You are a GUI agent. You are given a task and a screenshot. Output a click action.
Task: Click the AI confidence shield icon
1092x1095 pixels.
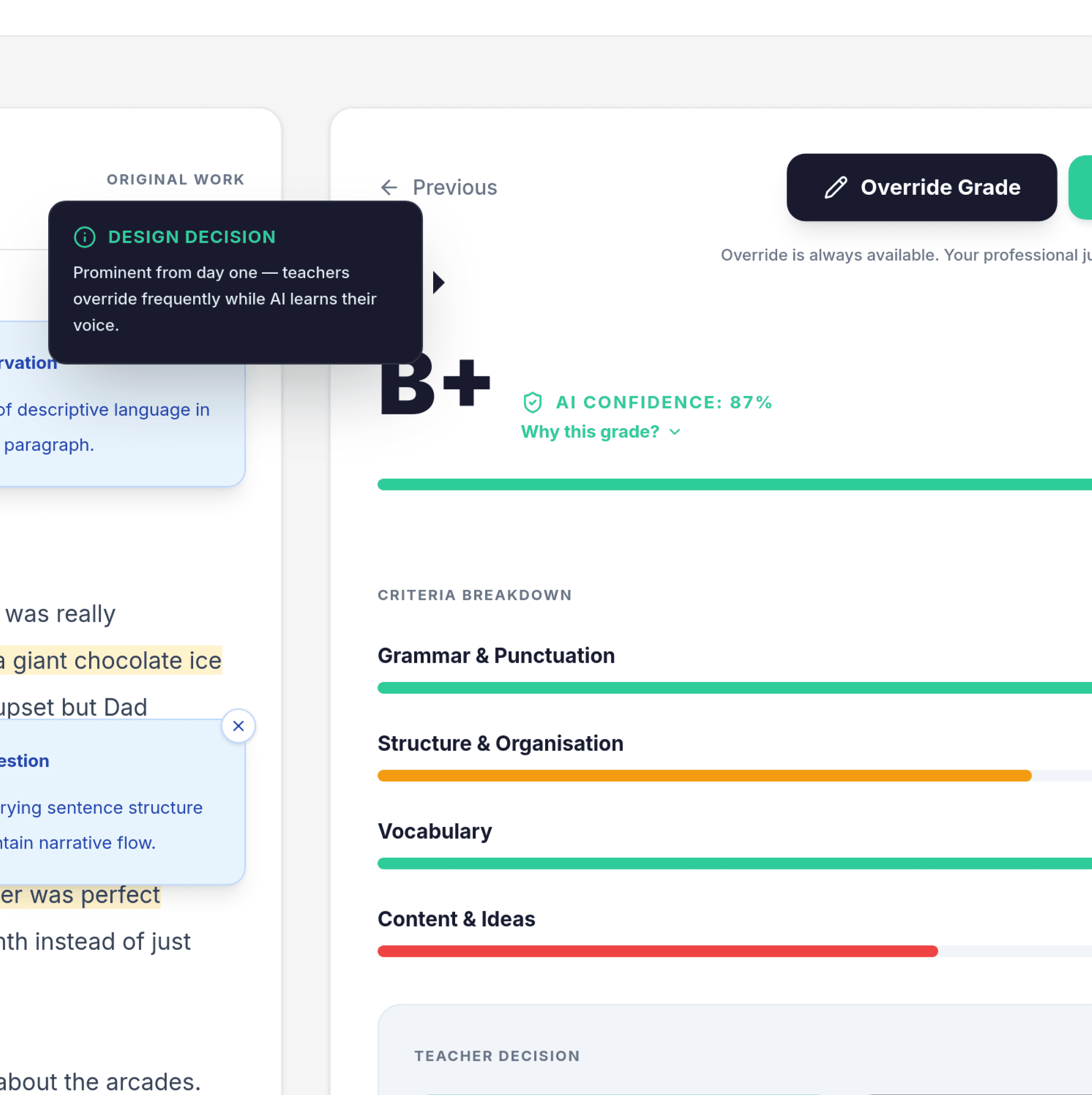532,403
